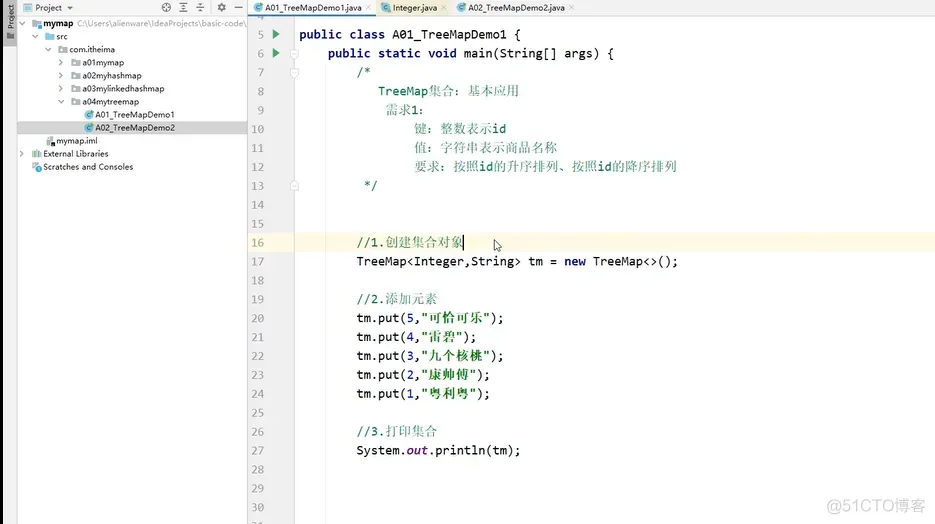Select the External Libraries tree item
Image resolution: width=935 pixels, height=524 pixels.
tap(75, 154)
